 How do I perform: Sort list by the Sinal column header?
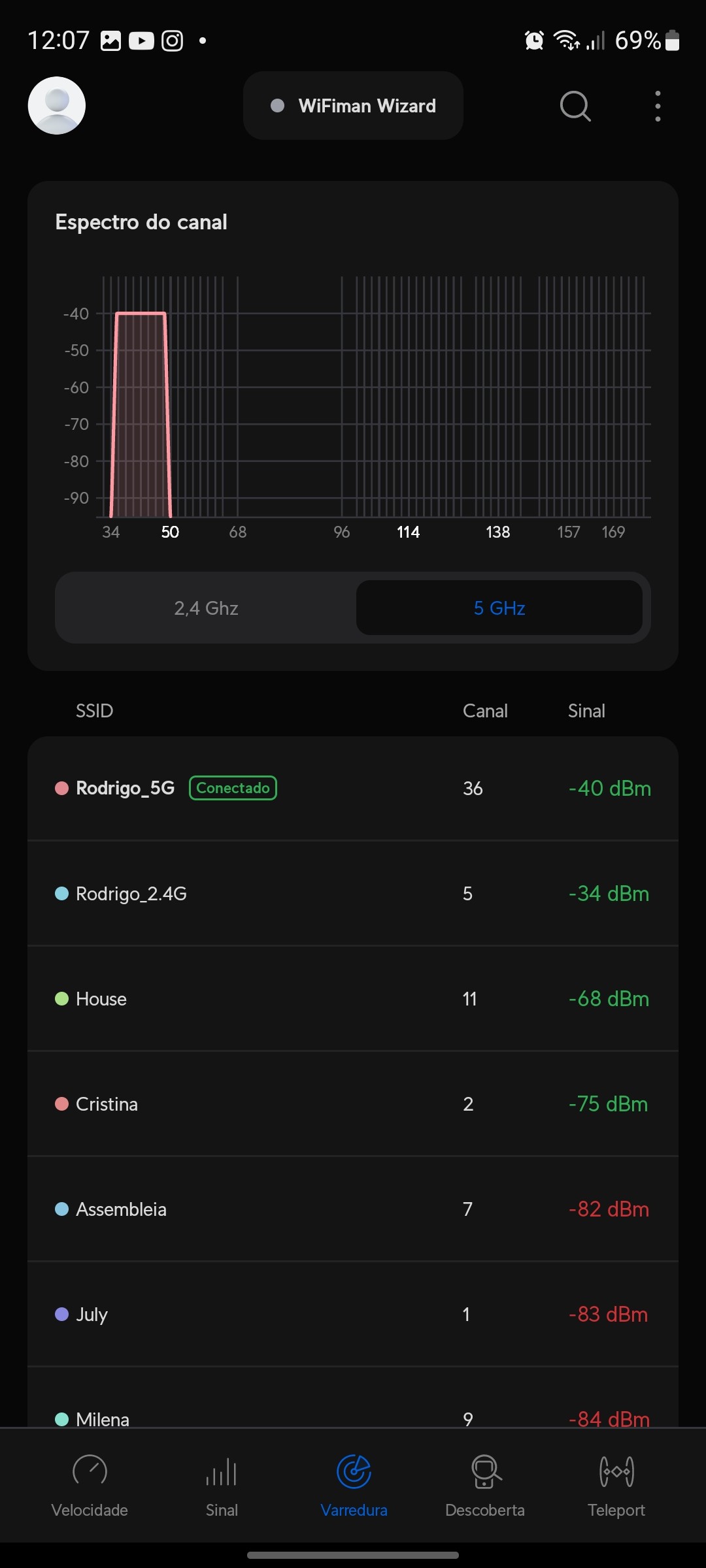pyautogui.click(x=586, y=711)
